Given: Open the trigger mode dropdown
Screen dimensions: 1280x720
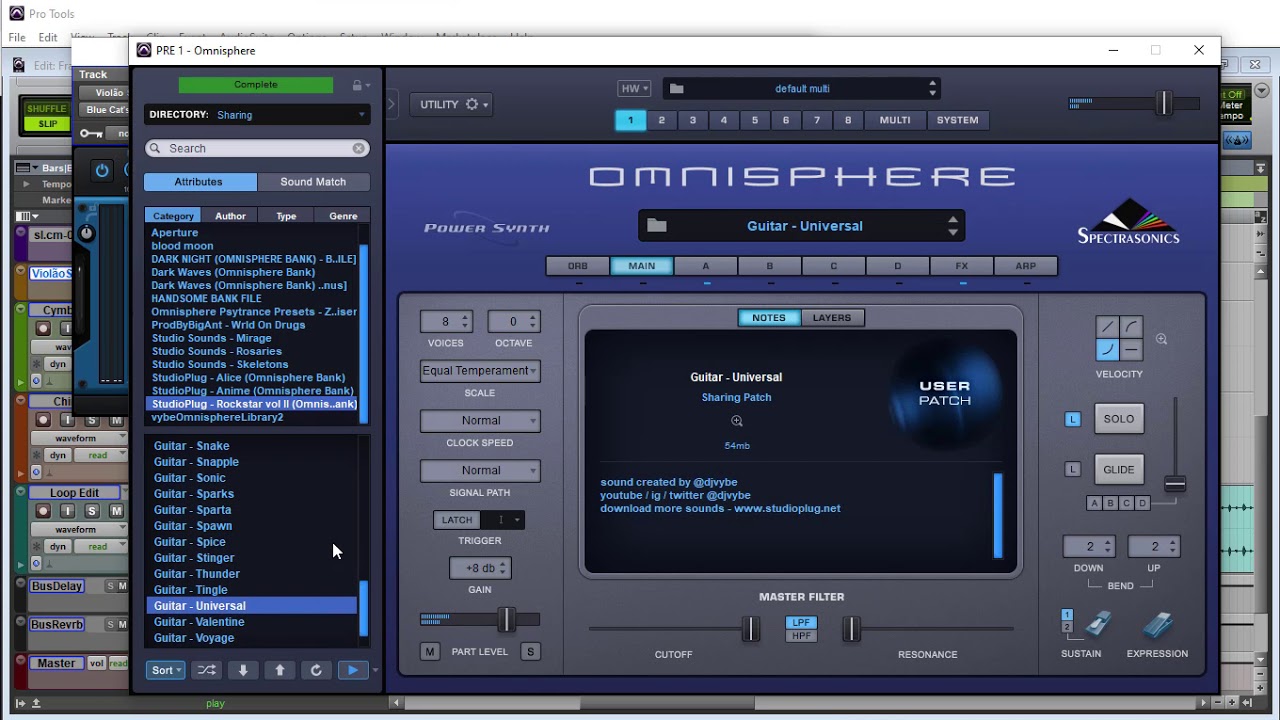Looking at the screenshot, I should coord(503,520).
